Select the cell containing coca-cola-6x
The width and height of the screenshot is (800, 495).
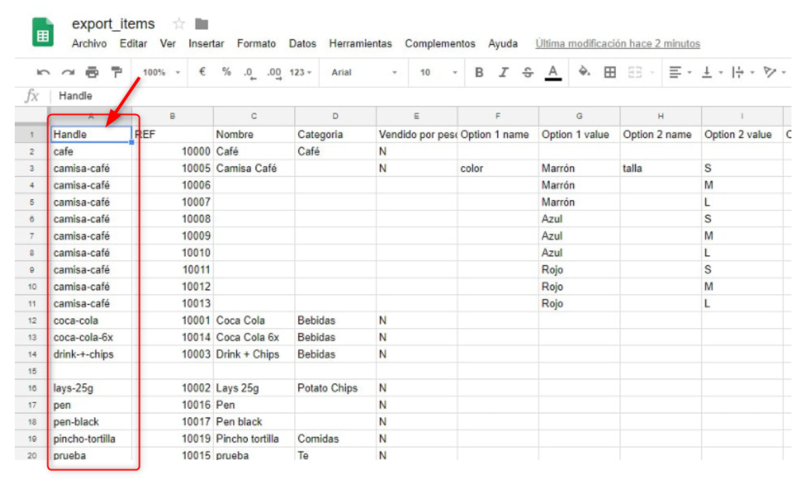coord(92,337)
